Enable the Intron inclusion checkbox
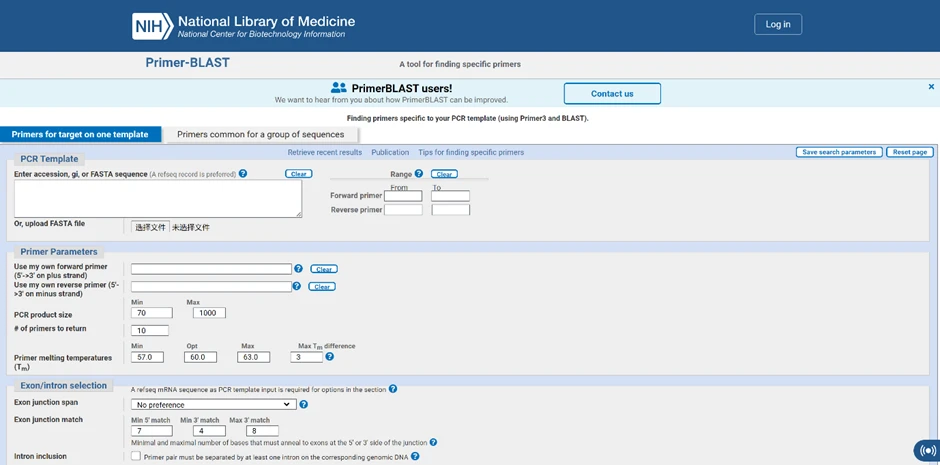Screen dimensions: 940x465 pos(136,456)
